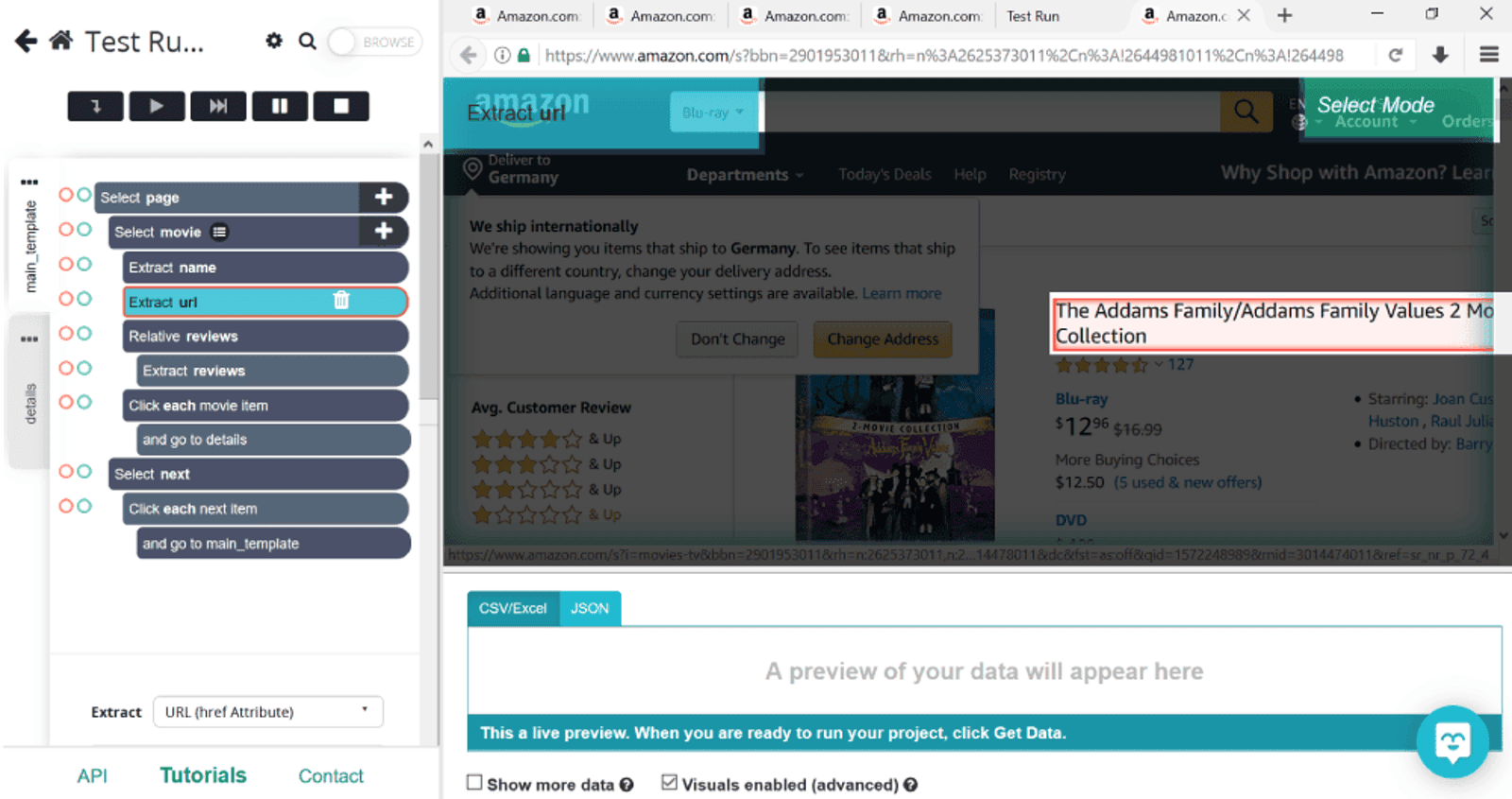Image resolution: width=1512 pixels, height=799 pixels.
Task: Open the details template tab
Action: pyautogui.click(x=30, y=404)
